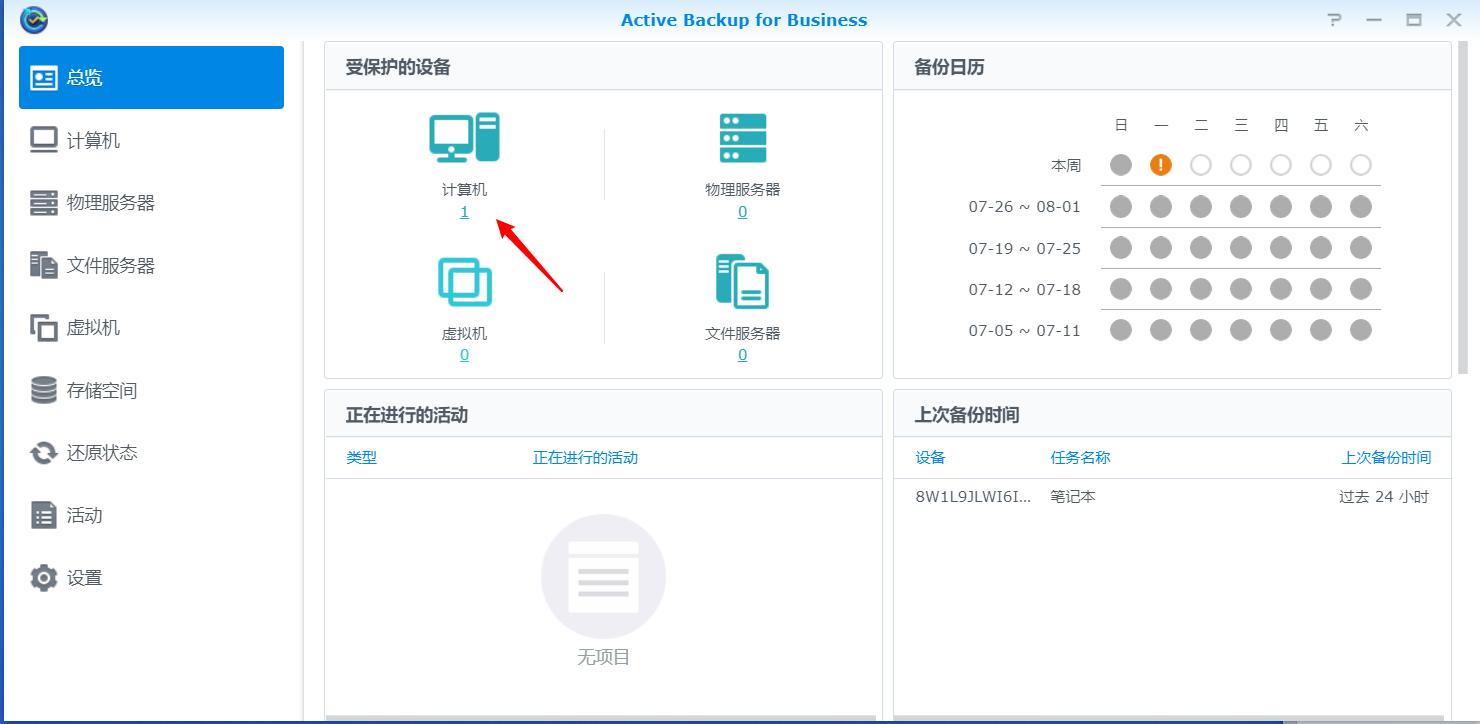Viewport: 1480px width, 724px height.
Task: Click the last dot in 07-19 ~ 07-25 row
Action: click(1361, 248)
